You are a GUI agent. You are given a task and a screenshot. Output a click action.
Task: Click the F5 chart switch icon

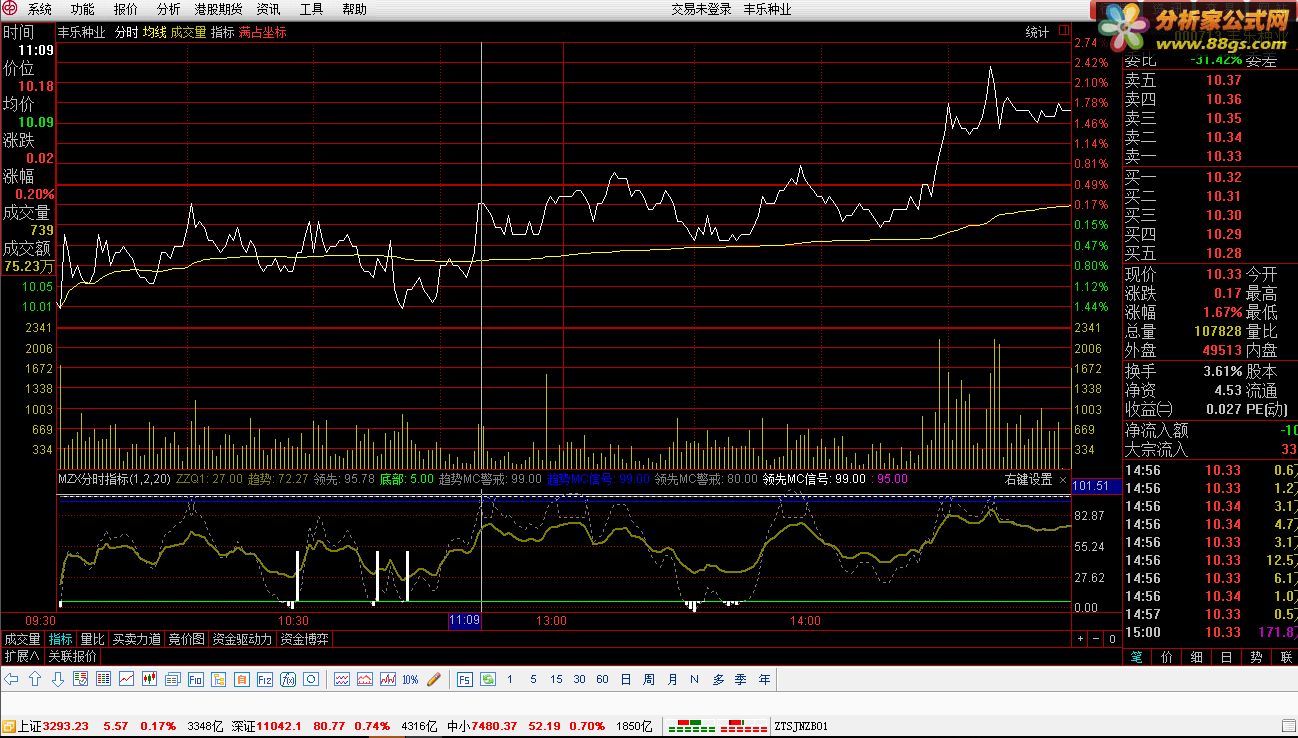465,679
